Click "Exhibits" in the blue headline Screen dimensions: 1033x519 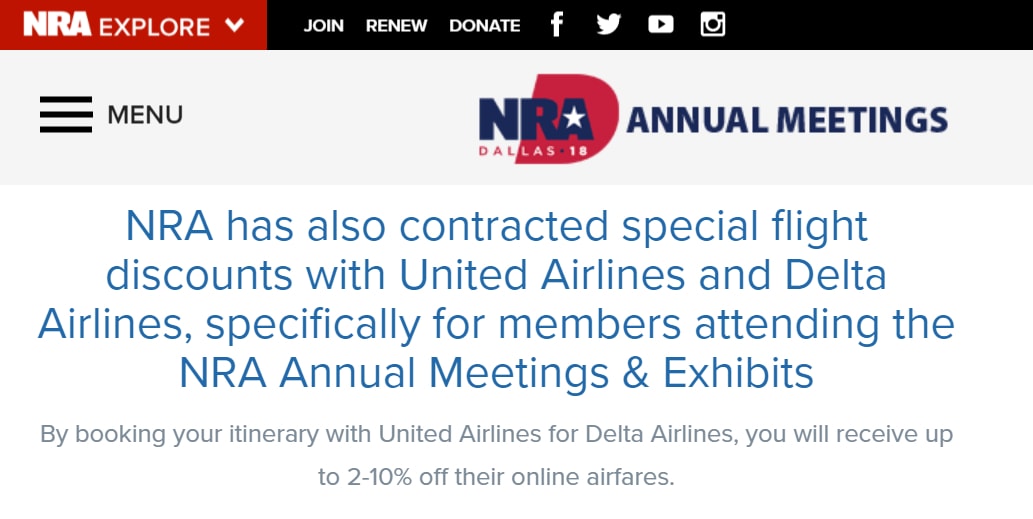(x=738, y=374)
